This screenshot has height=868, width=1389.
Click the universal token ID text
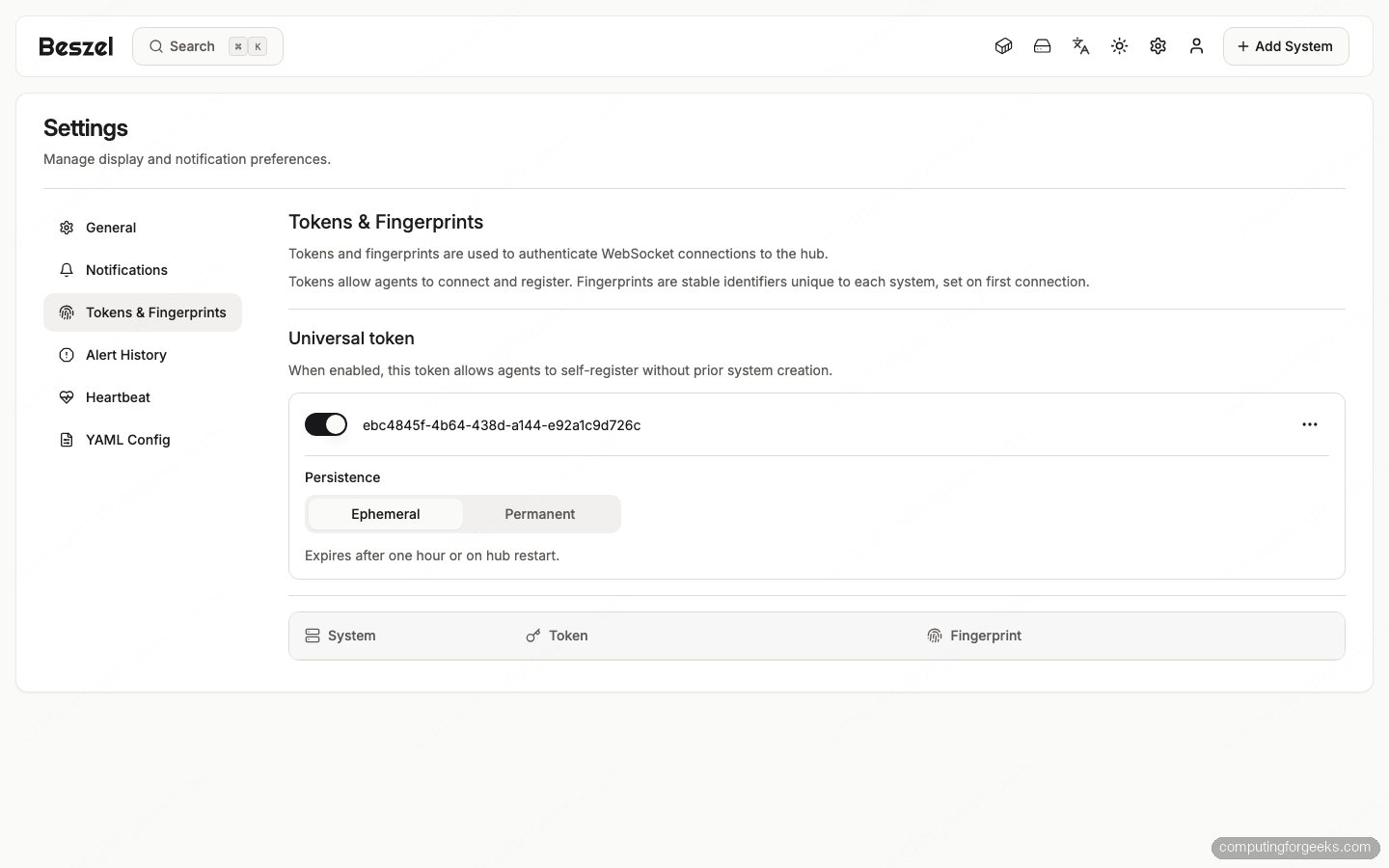(x=502, y=425)
